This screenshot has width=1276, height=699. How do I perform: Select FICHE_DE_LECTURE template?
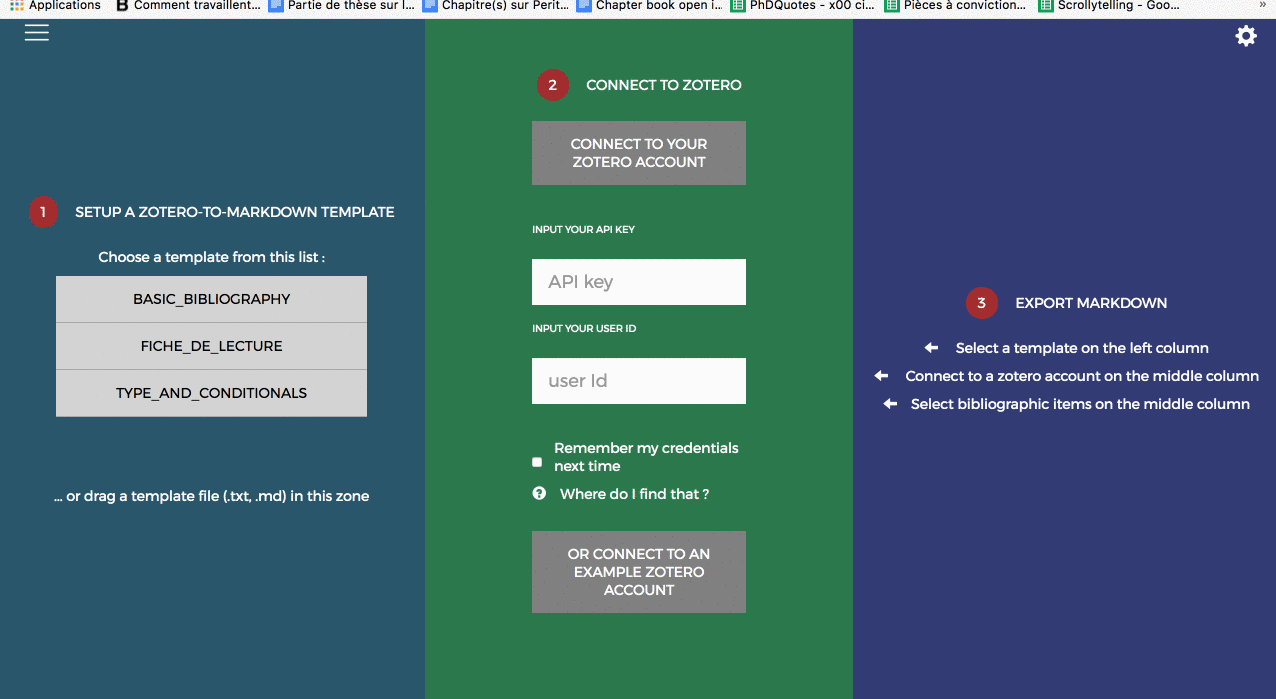(211, 346)
